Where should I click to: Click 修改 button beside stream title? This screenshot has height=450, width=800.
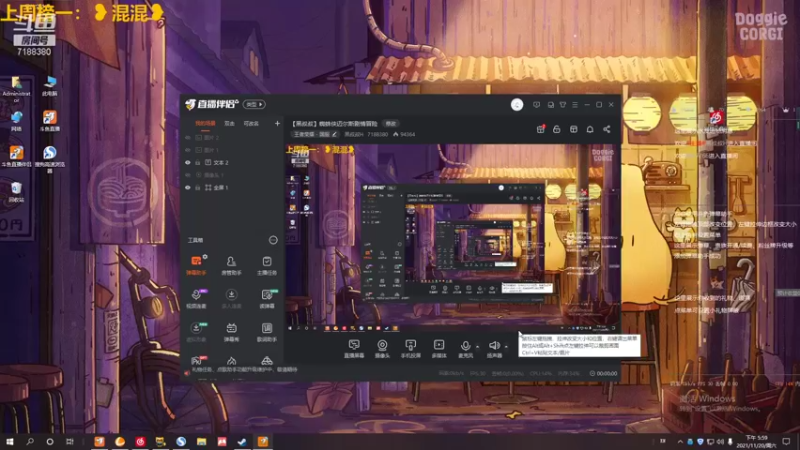click(x=391, y=123)
